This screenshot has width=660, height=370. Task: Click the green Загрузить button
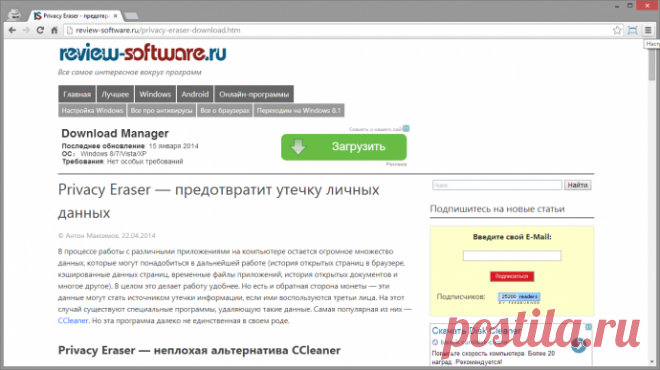pyautogui.click(x=344, y=147)
